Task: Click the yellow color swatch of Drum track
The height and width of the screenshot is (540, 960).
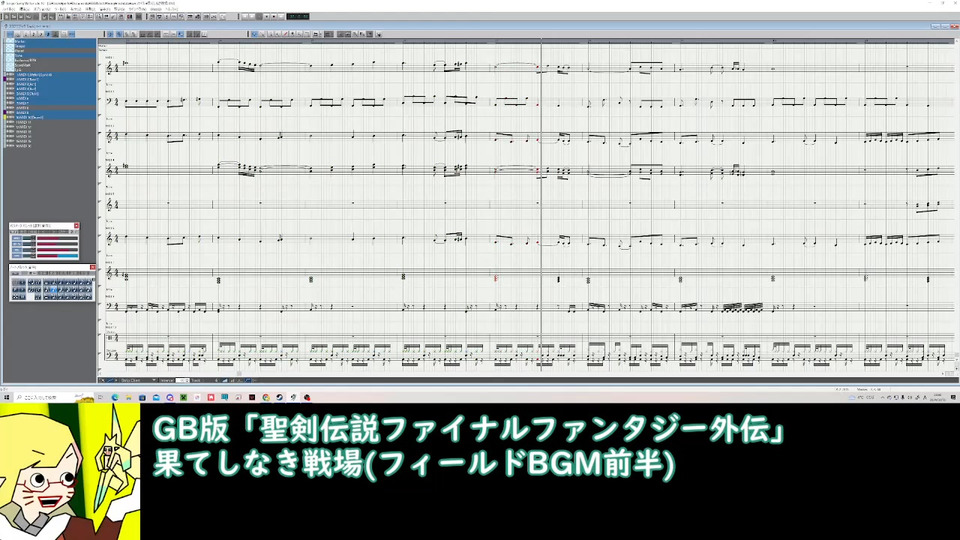Action: [x=5, y=117]
